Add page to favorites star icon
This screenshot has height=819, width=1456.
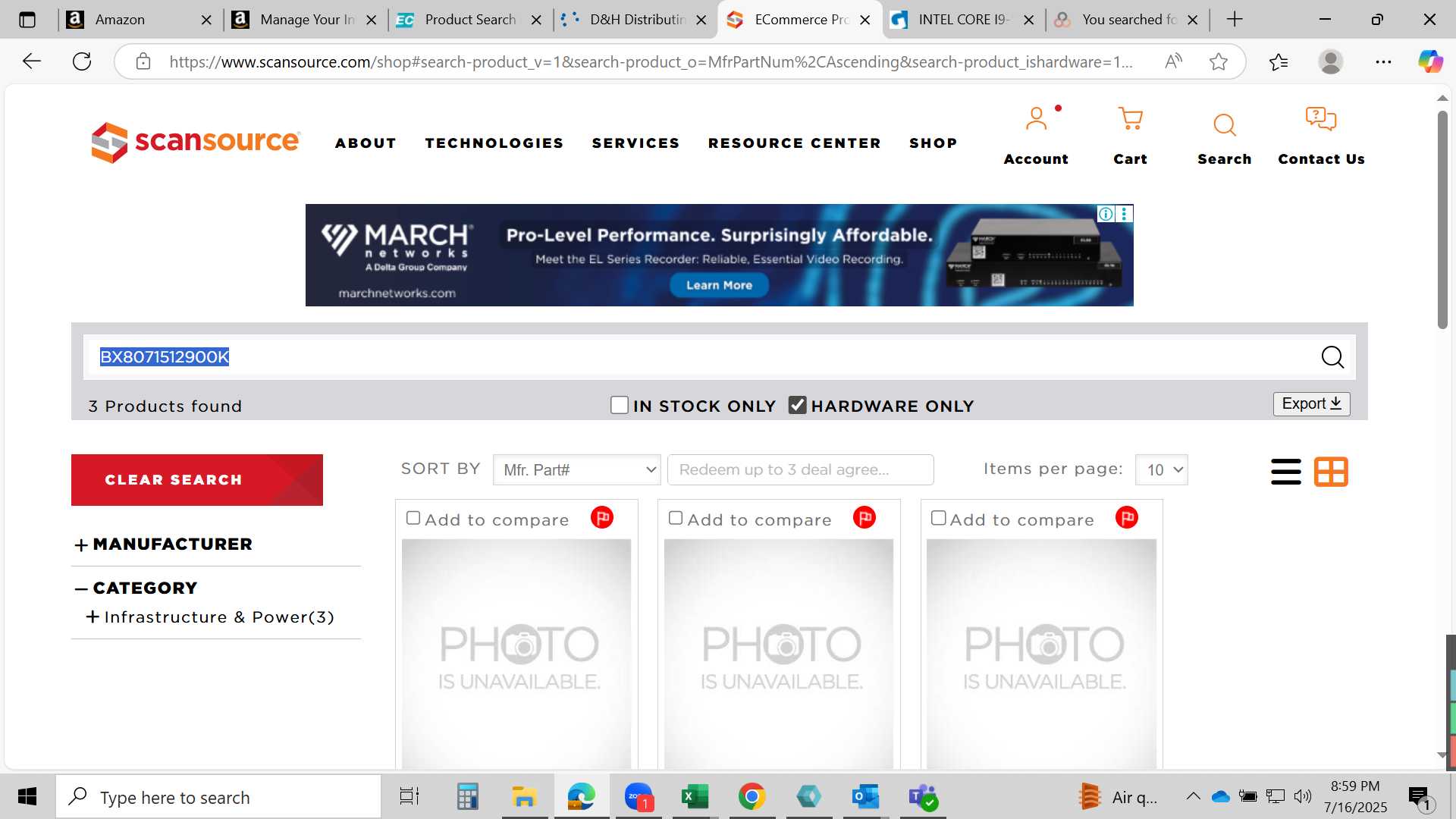(1219, 61)
